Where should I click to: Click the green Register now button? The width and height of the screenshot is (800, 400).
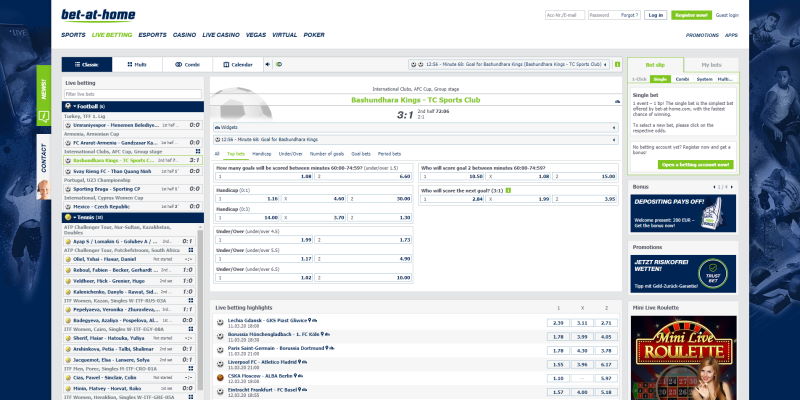(x=691, y=15)
